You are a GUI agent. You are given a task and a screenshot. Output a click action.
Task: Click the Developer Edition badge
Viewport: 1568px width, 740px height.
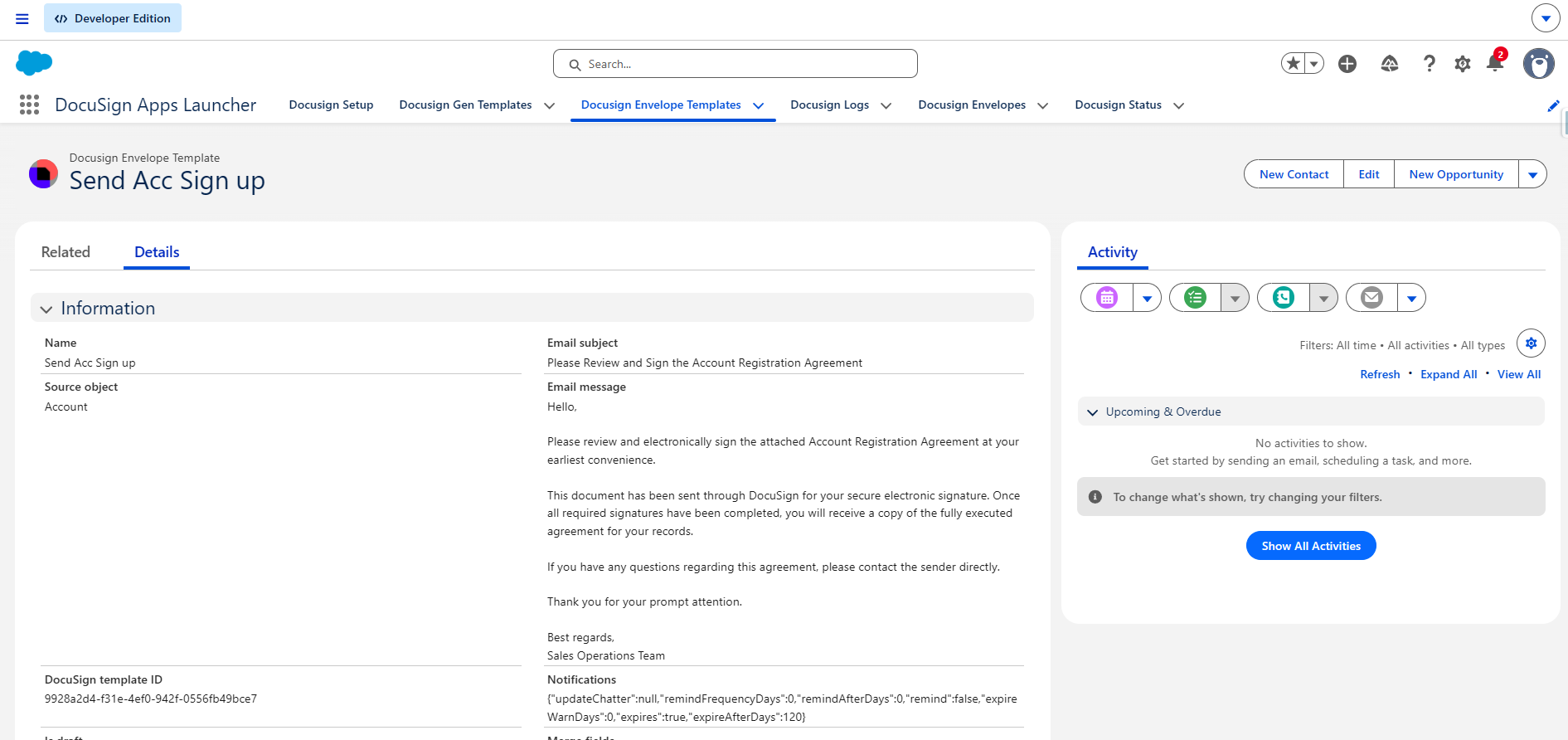113,18
